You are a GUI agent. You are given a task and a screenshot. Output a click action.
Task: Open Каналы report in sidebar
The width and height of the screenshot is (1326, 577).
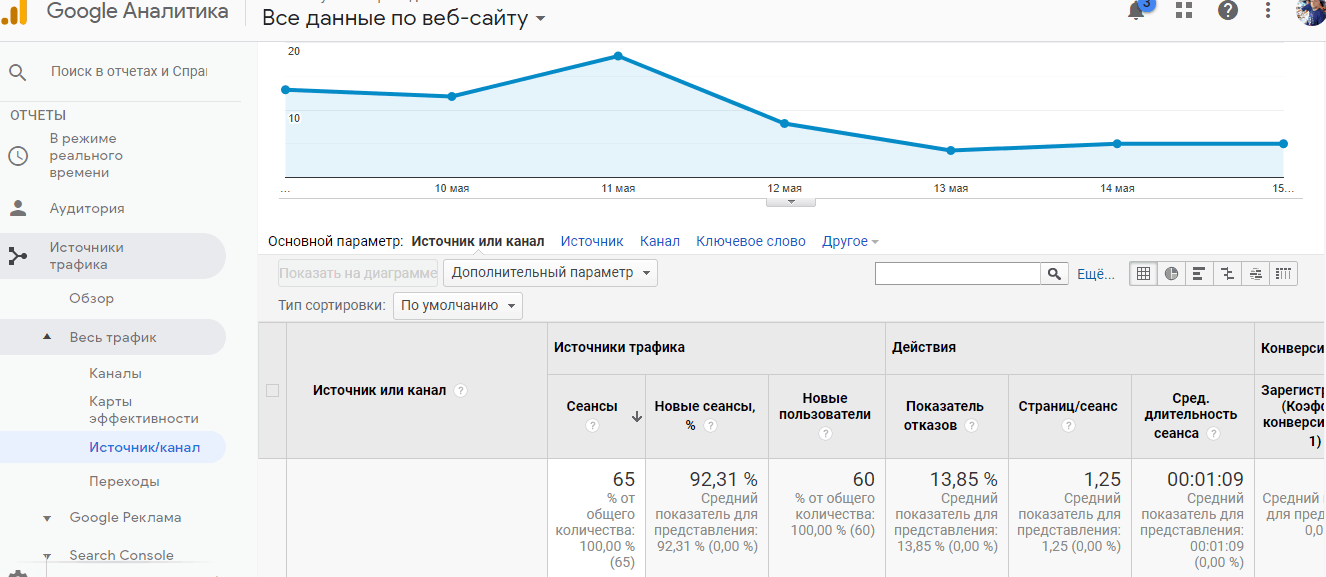pos(115,373)
